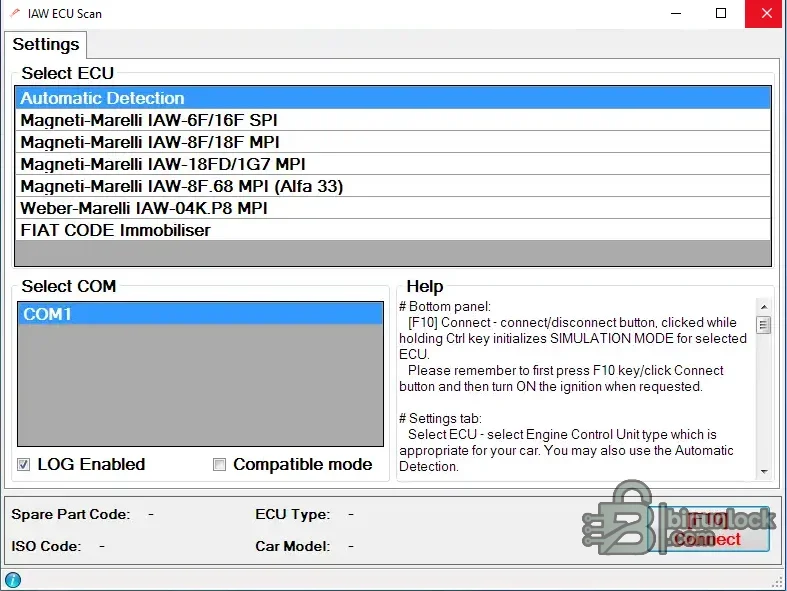Select FIAT CODE Immobiliser entry

point(393,230)
